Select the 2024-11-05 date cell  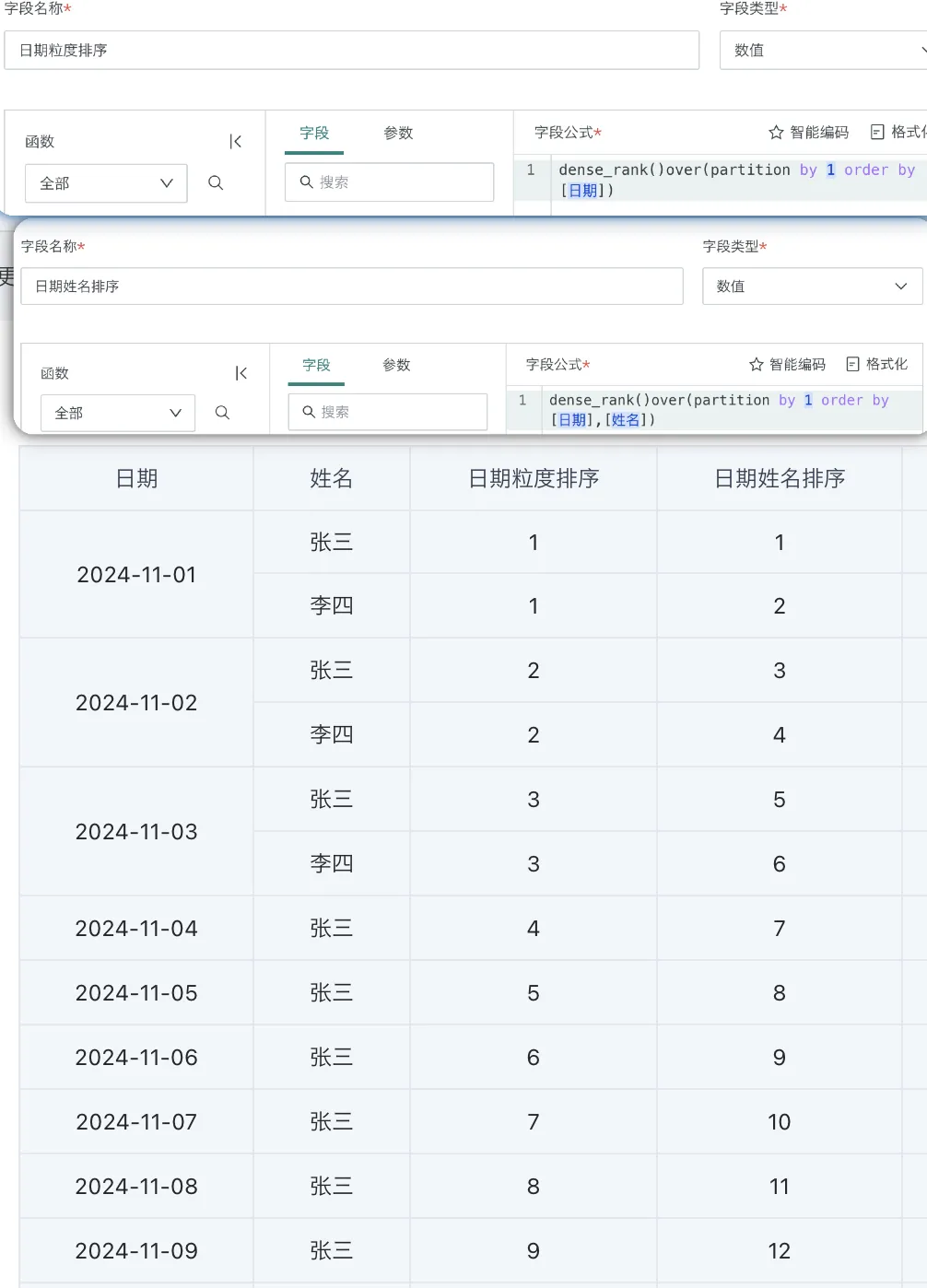136,993
